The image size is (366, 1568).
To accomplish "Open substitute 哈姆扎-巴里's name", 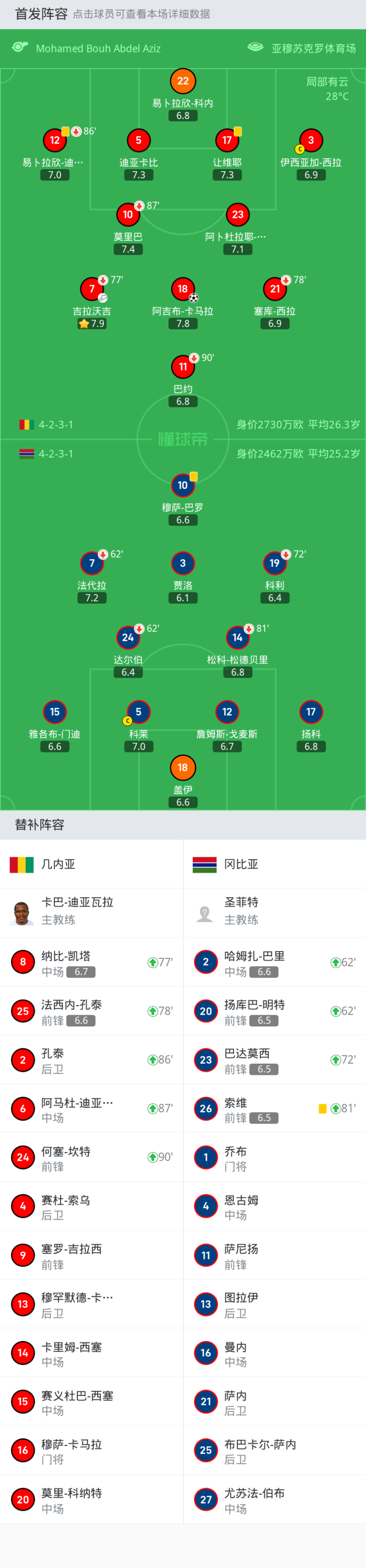I will (254, 956).
